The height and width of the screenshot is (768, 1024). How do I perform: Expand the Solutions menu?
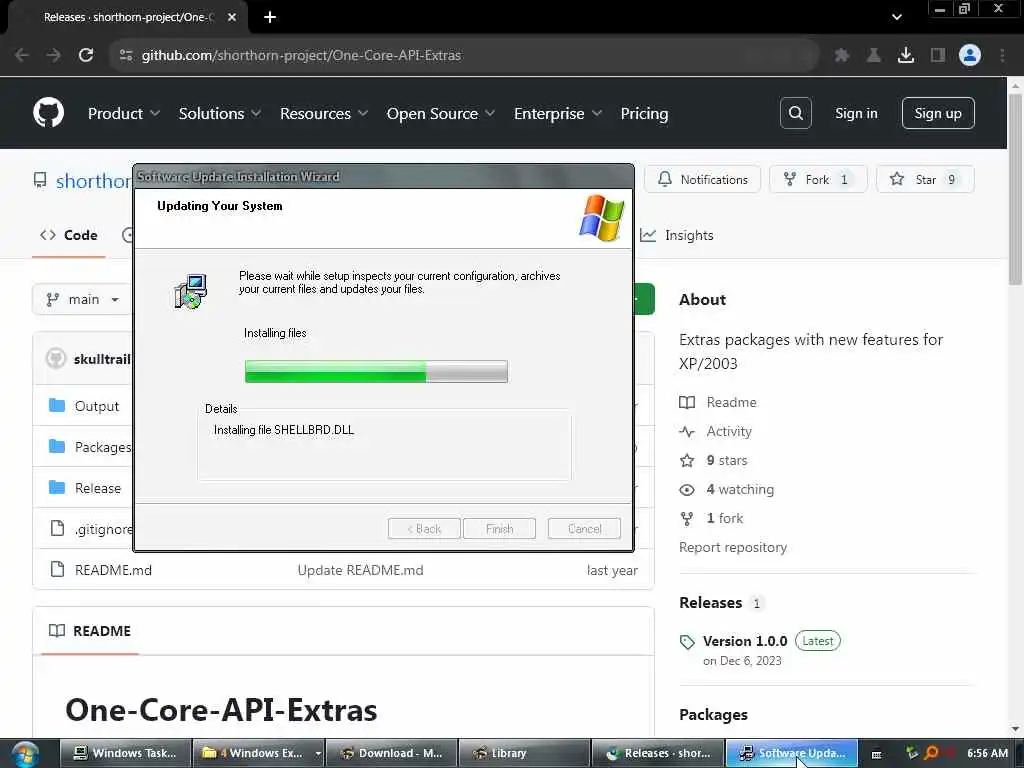(x=220, y=113)
